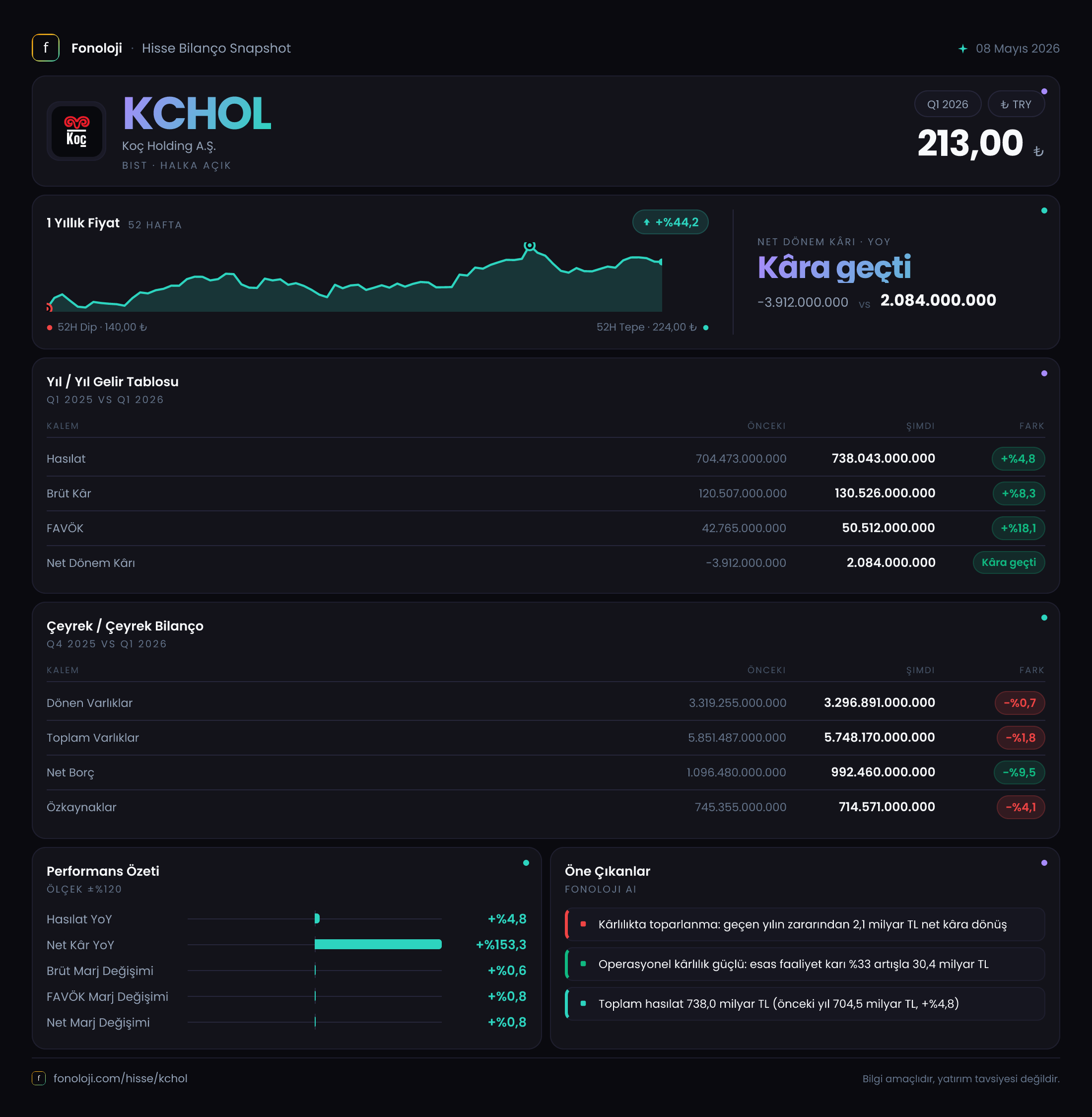
Task: Click the current Özkaynaklar value "714.571.000.000"
Action: (x=887, y=807)
